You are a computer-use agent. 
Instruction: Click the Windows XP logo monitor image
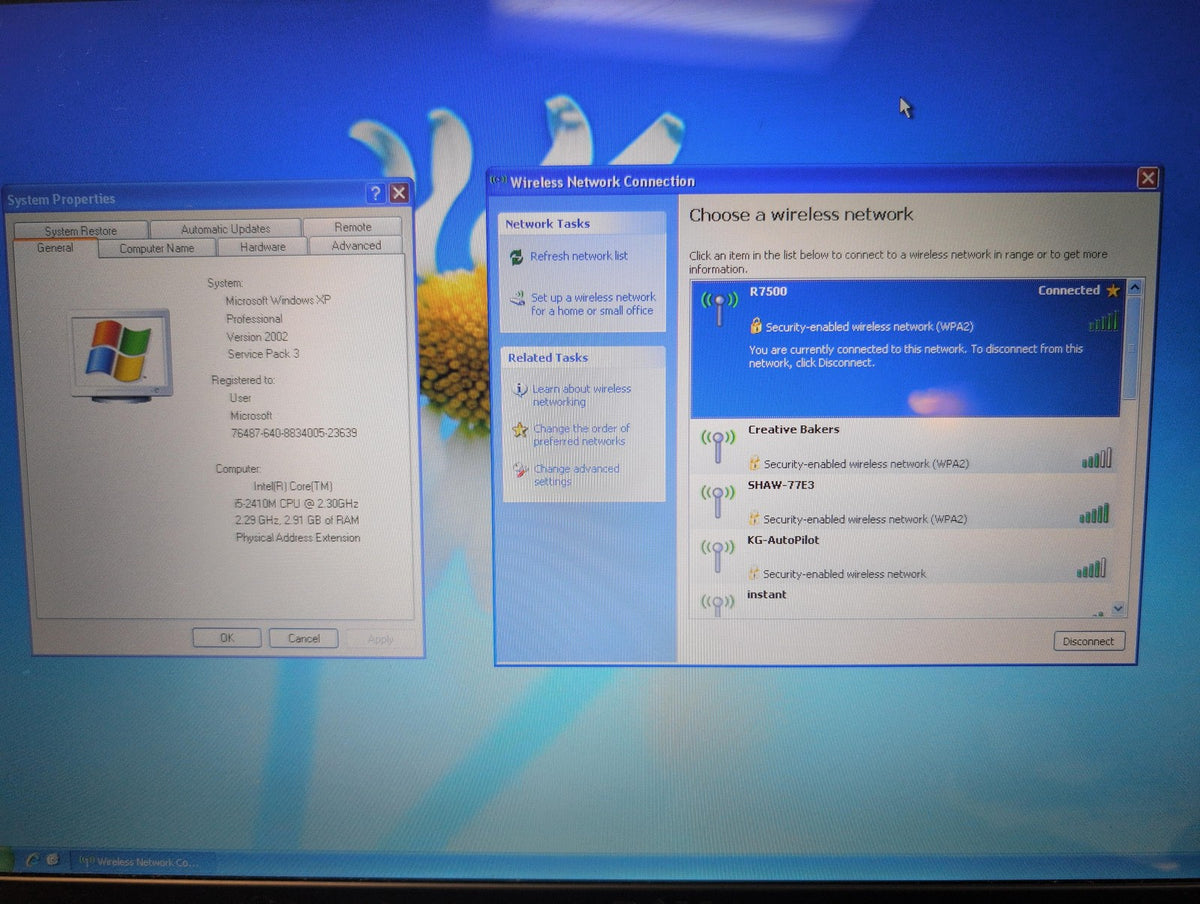pyautogui.click(x=120, y=355)
